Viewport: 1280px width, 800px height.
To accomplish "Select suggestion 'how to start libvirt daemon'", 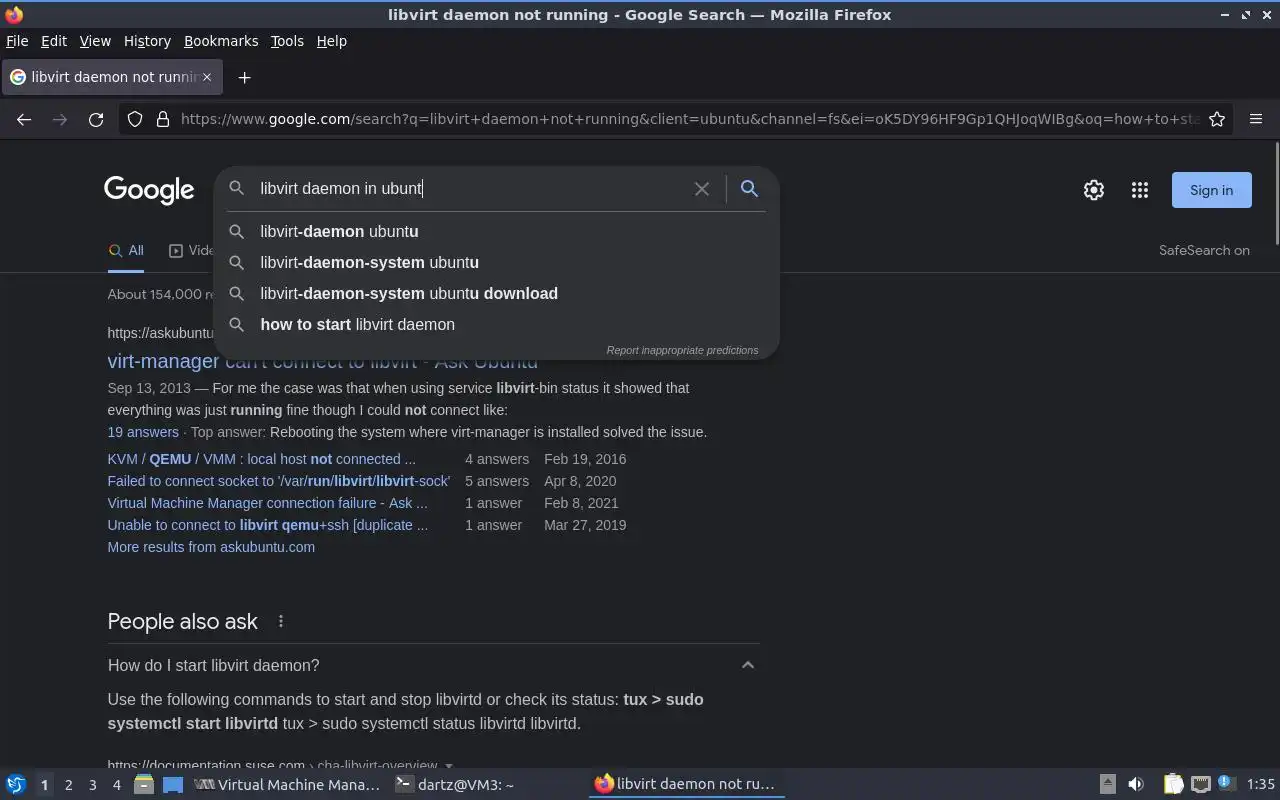I will point(496,324).
